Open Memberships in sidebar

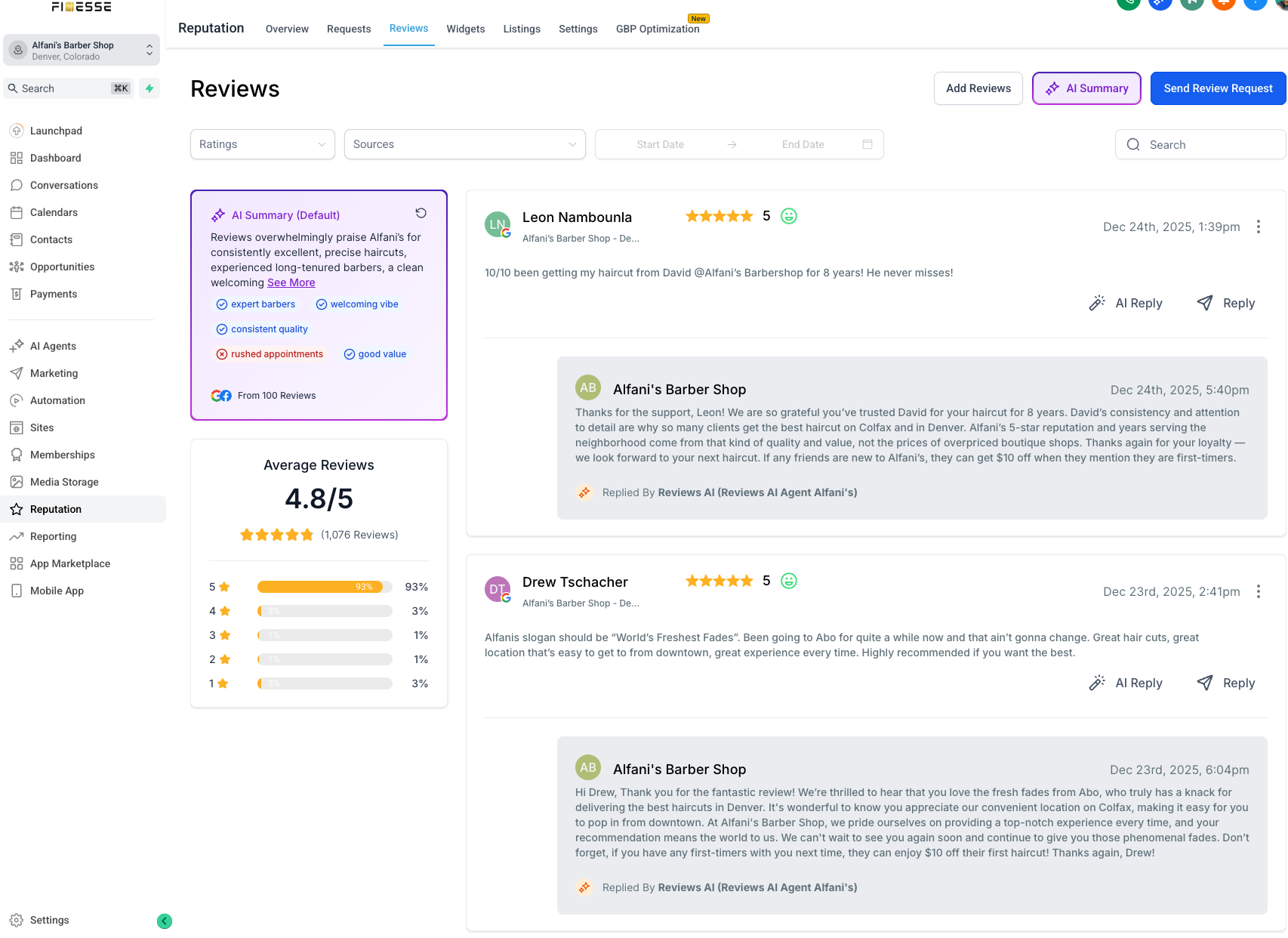83,455
